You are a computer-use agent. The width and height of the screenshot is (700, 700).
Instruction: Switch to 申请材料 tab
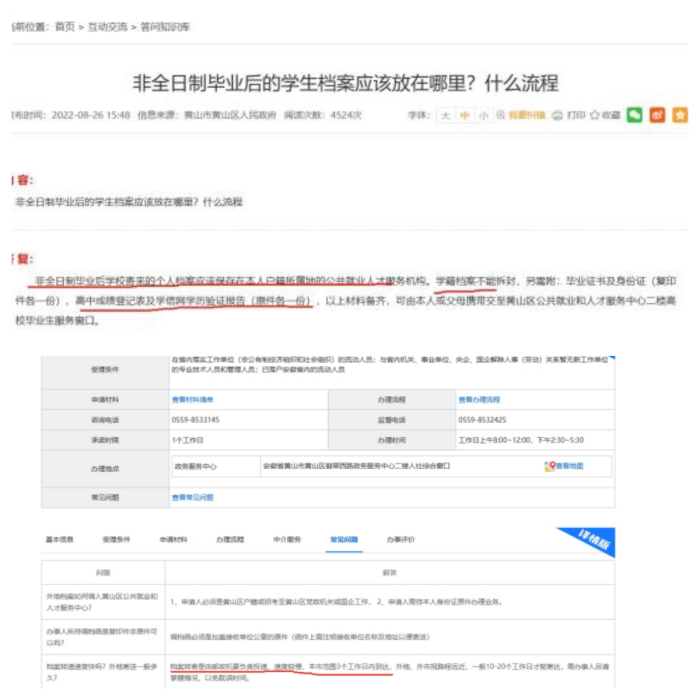click(x=174, y=539)
